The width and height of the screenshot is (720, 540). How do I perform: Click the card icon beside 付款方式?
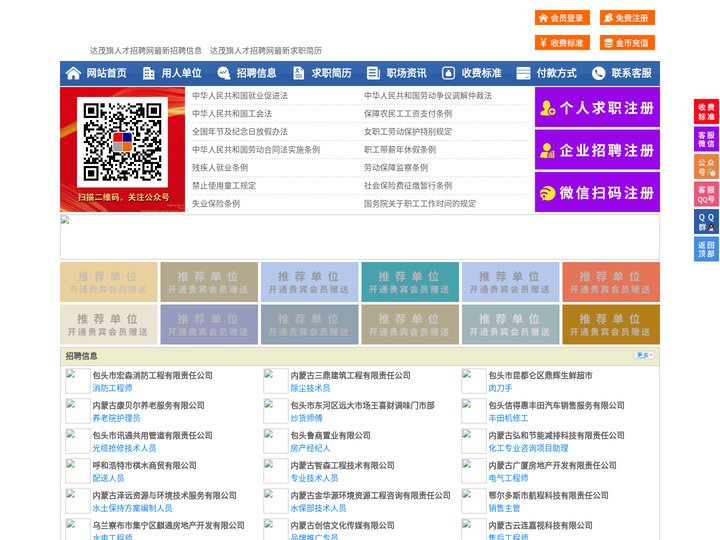523,73
